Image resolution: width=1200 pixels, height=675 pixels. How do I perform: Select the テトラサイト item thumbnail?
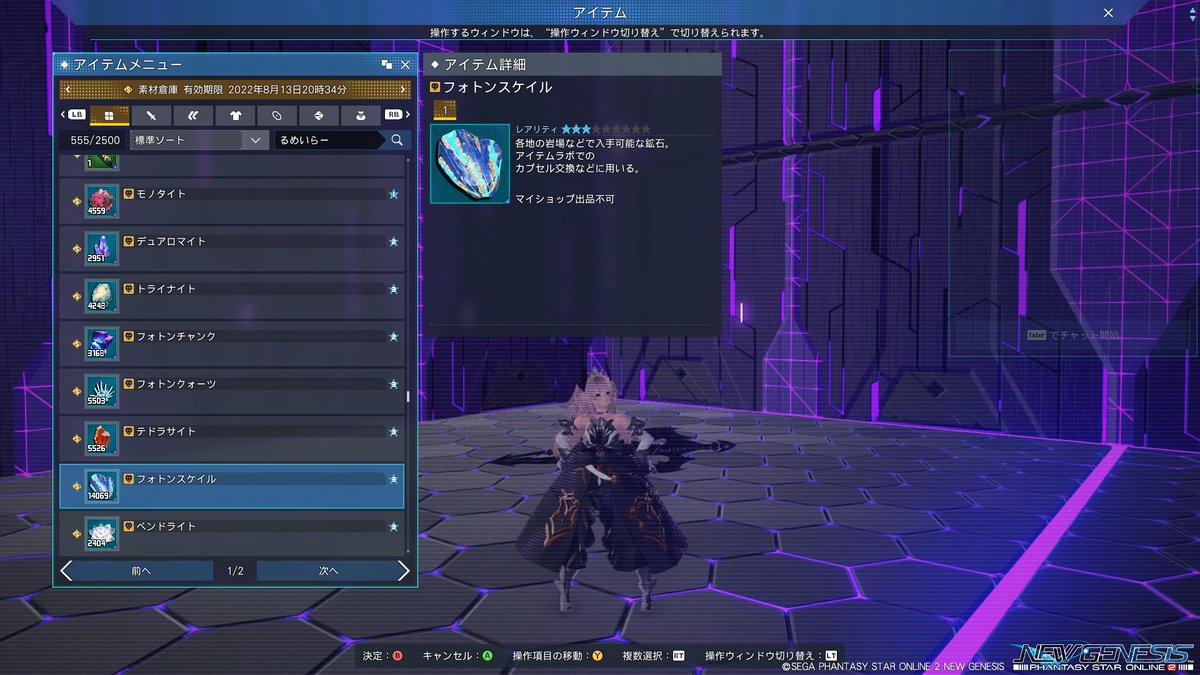102,439
